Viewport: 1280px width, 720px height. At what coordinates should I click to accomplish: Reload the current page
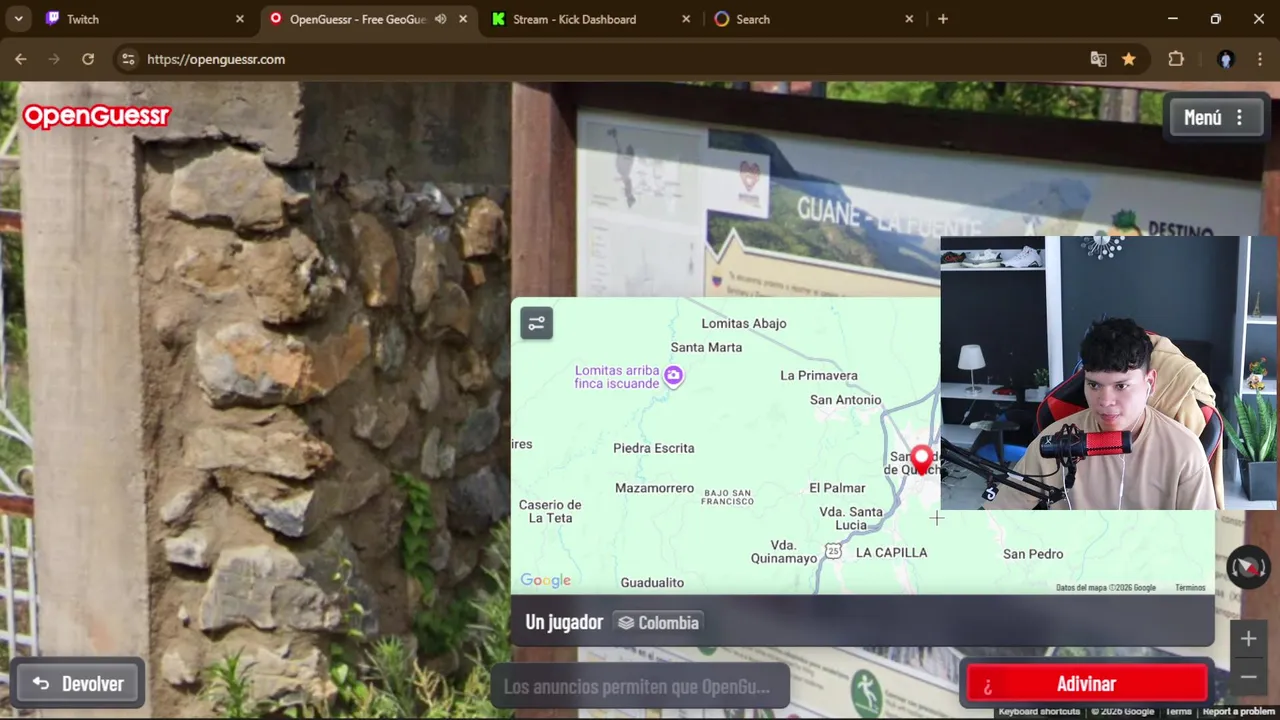88,59
